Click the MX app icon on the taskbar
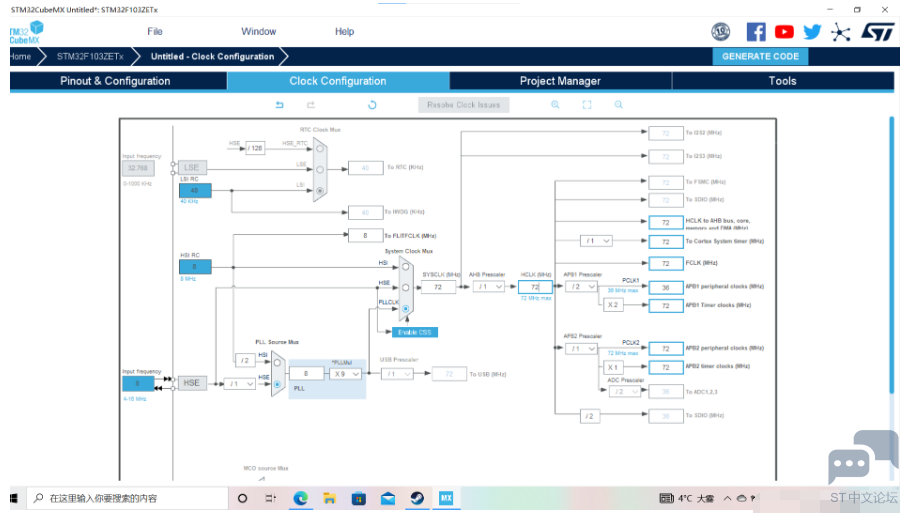 point(446,498)
